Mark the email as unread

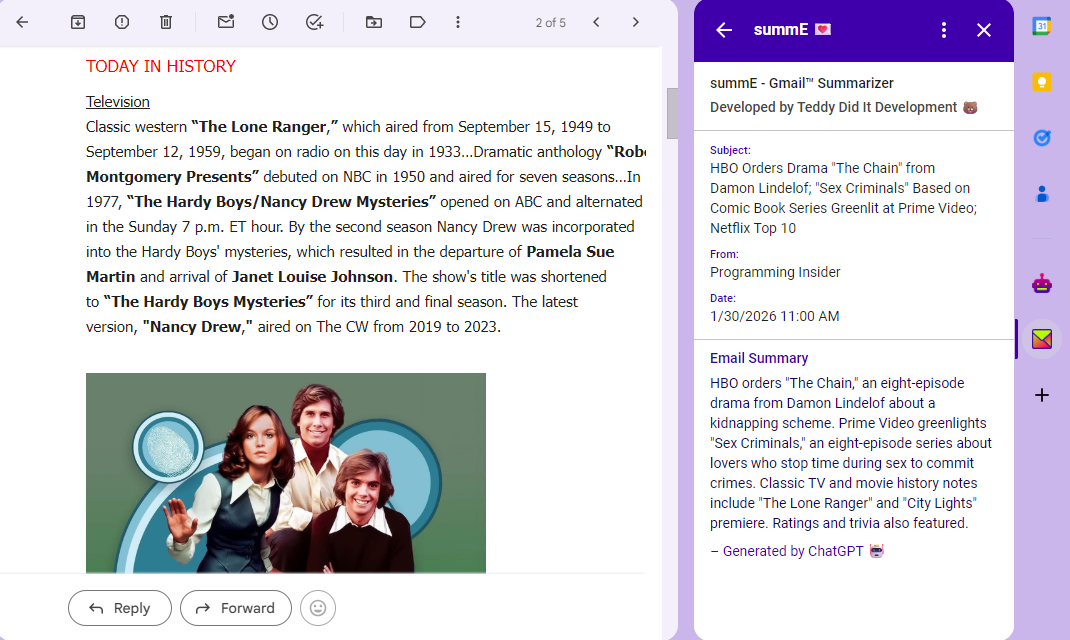(x=226, y=22)
